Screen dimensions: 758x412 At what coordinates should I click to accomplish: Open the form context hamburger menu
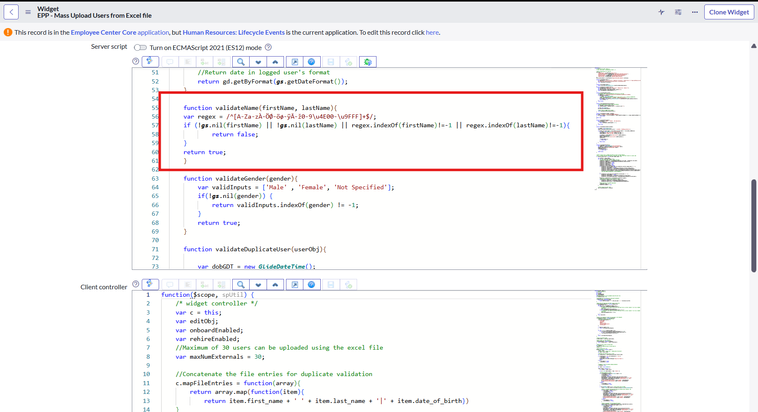(28, 12)
